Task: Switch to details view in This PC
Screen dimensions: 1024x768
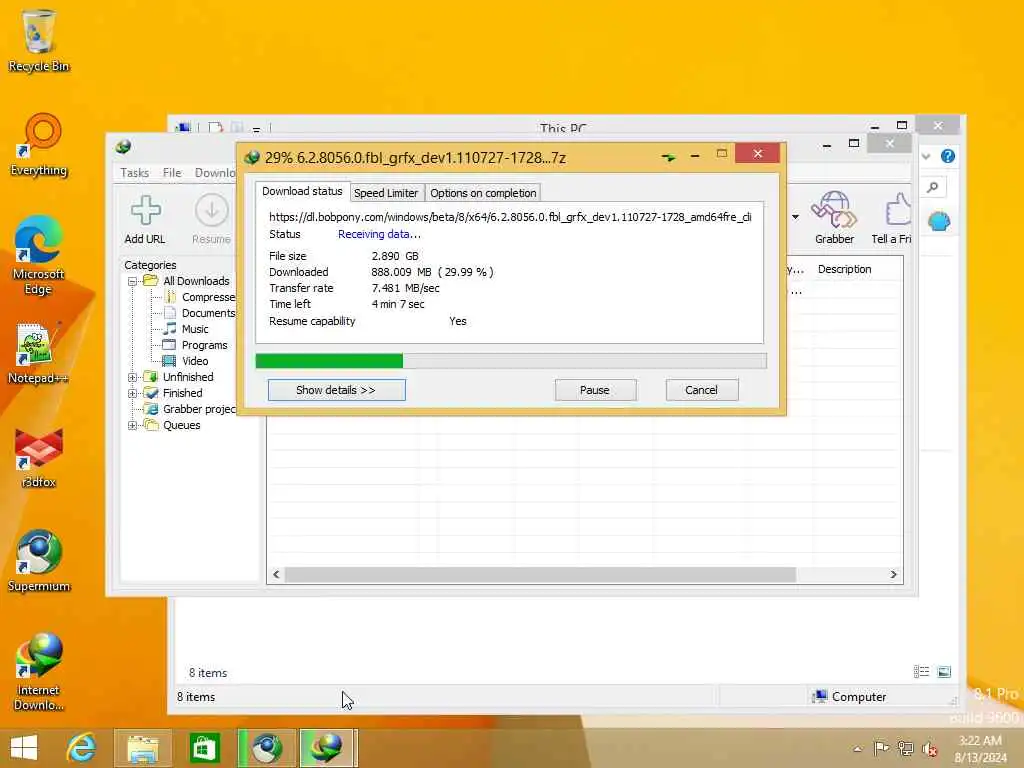Action: [921, 671]
